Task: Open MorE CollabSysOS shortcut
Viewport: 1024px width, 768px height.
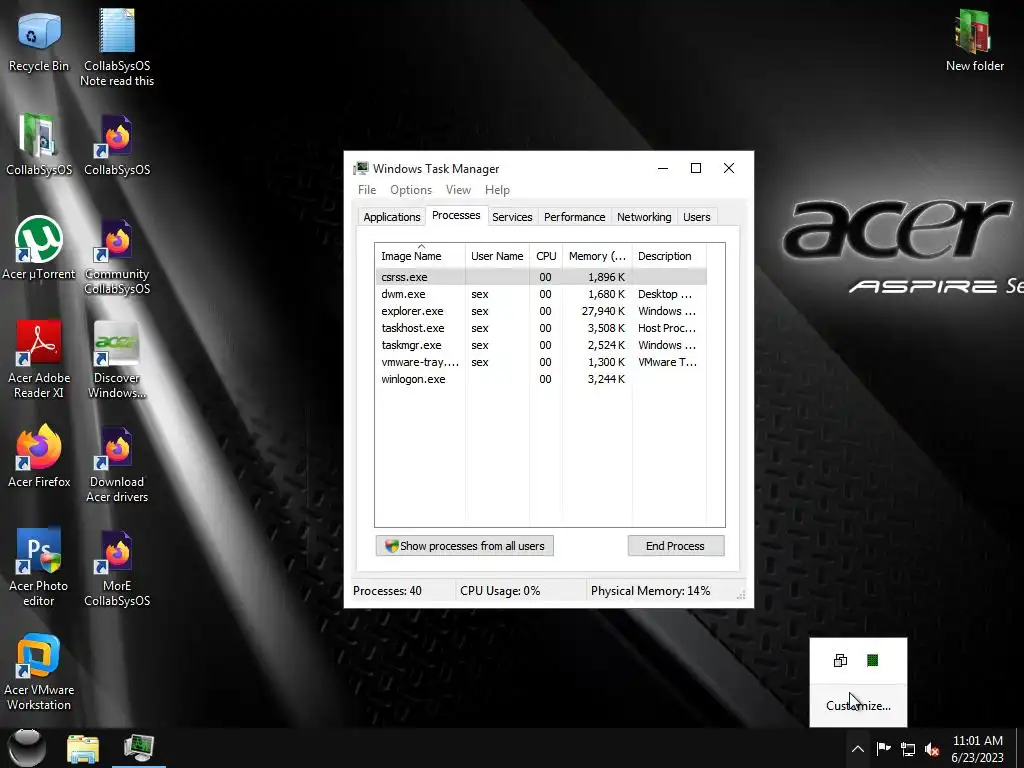Action: (117, 567)
